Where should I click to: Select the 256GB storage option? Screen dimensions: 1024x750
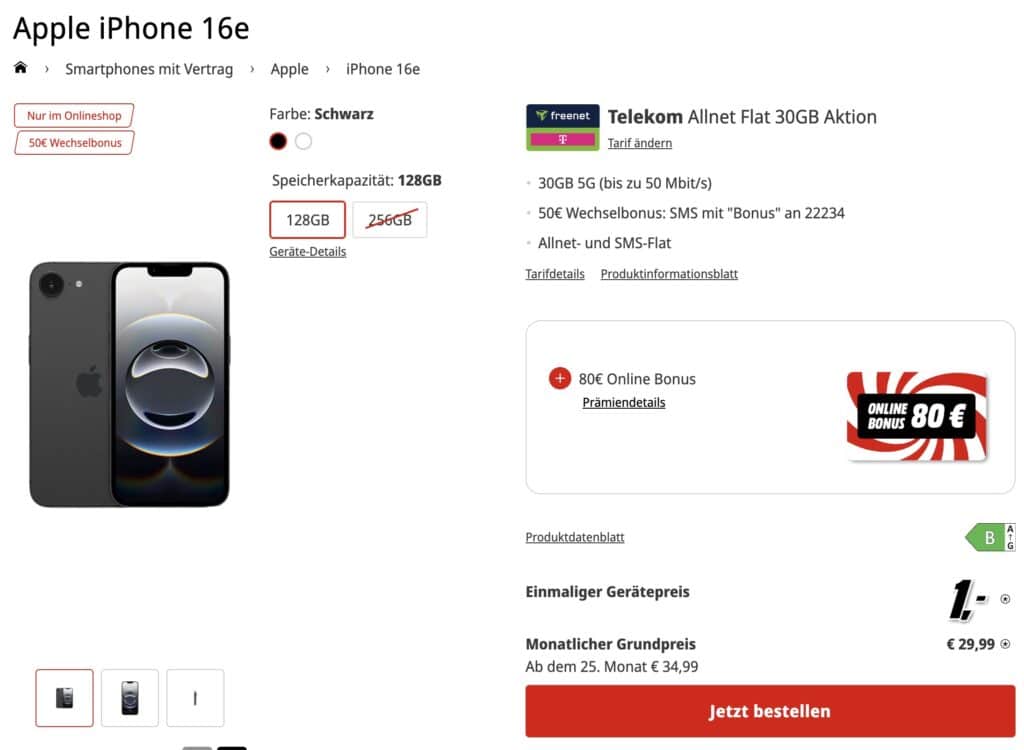click(390, 220)
